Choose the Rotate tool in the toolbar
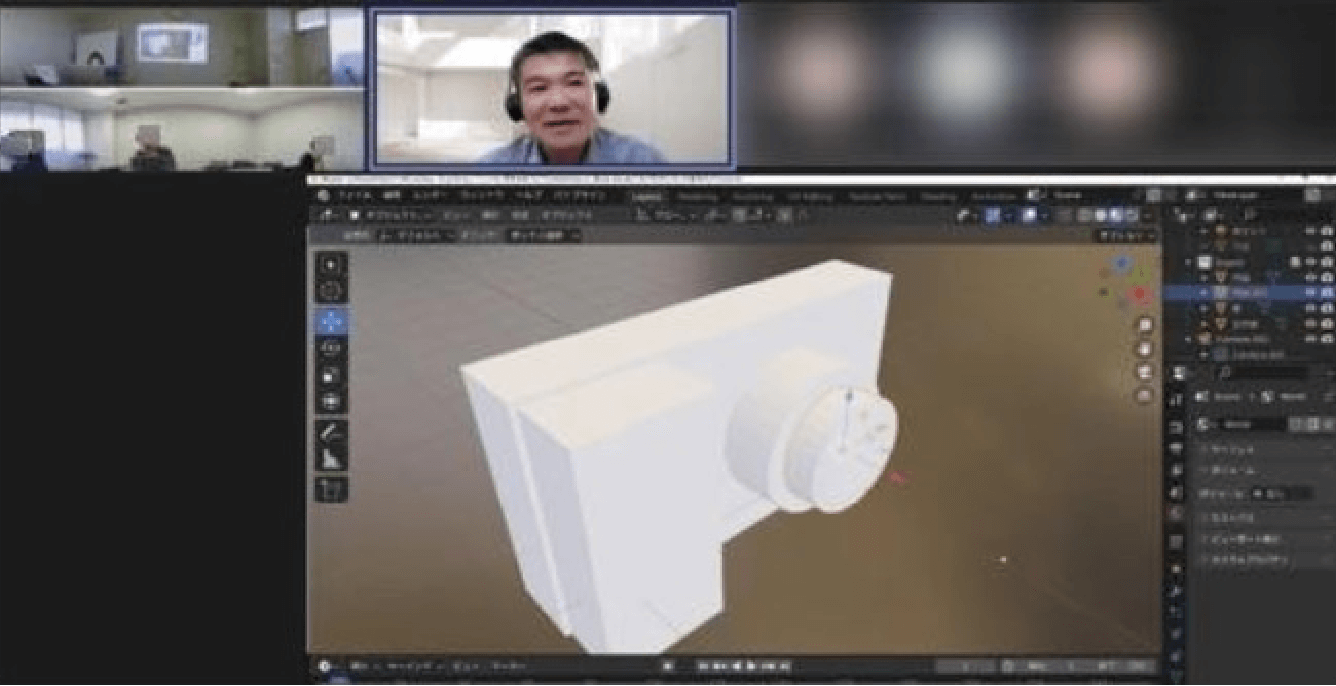Image resolution: width=1336 pixels, height=686 pixels. (x=332, y=348)
